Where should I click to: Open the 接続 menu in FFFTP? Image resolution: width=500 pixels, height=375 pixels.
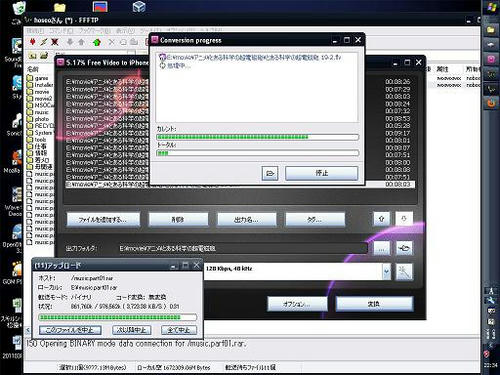[x=35, y=31]
